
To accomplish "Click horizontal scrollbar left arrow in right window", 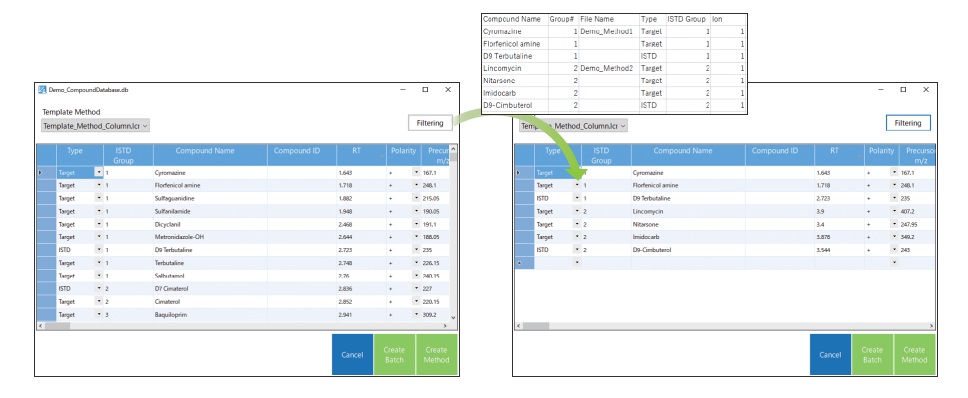I will click(x=519, y=325).
